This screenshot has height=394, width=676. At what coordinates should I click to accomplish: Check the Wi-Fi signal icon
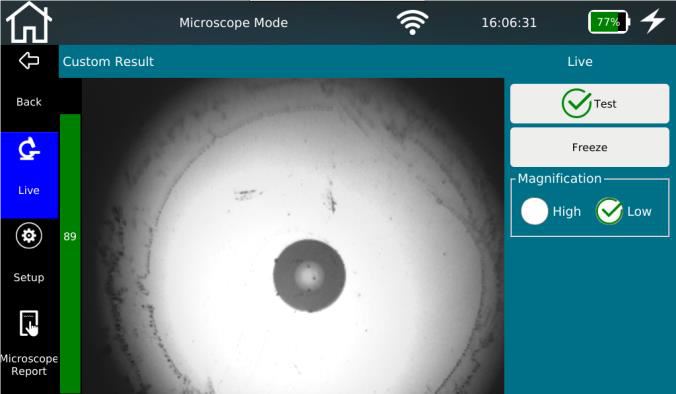413,22
